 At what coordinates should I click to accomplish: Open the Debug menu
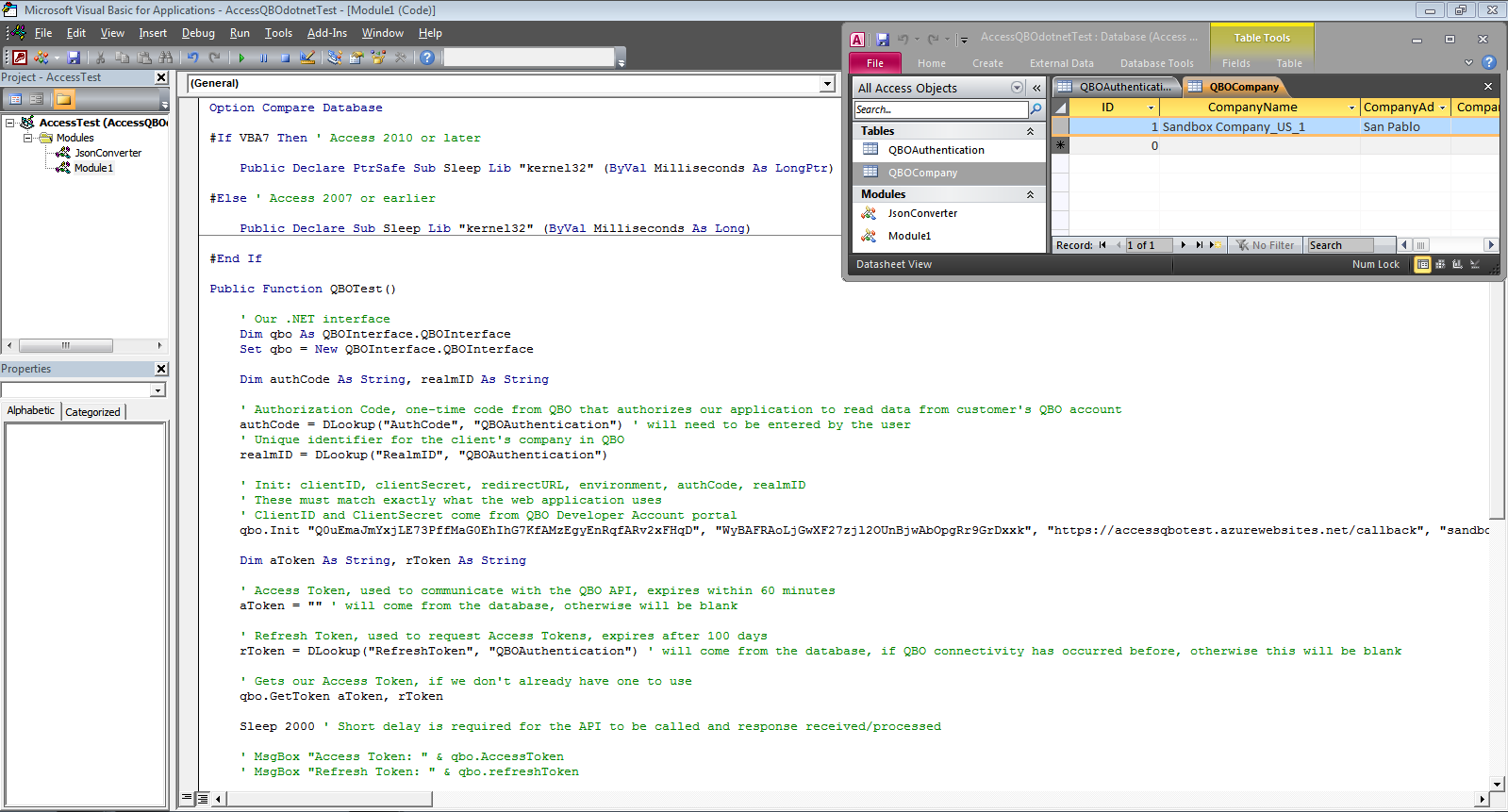[x=198, y=33]
